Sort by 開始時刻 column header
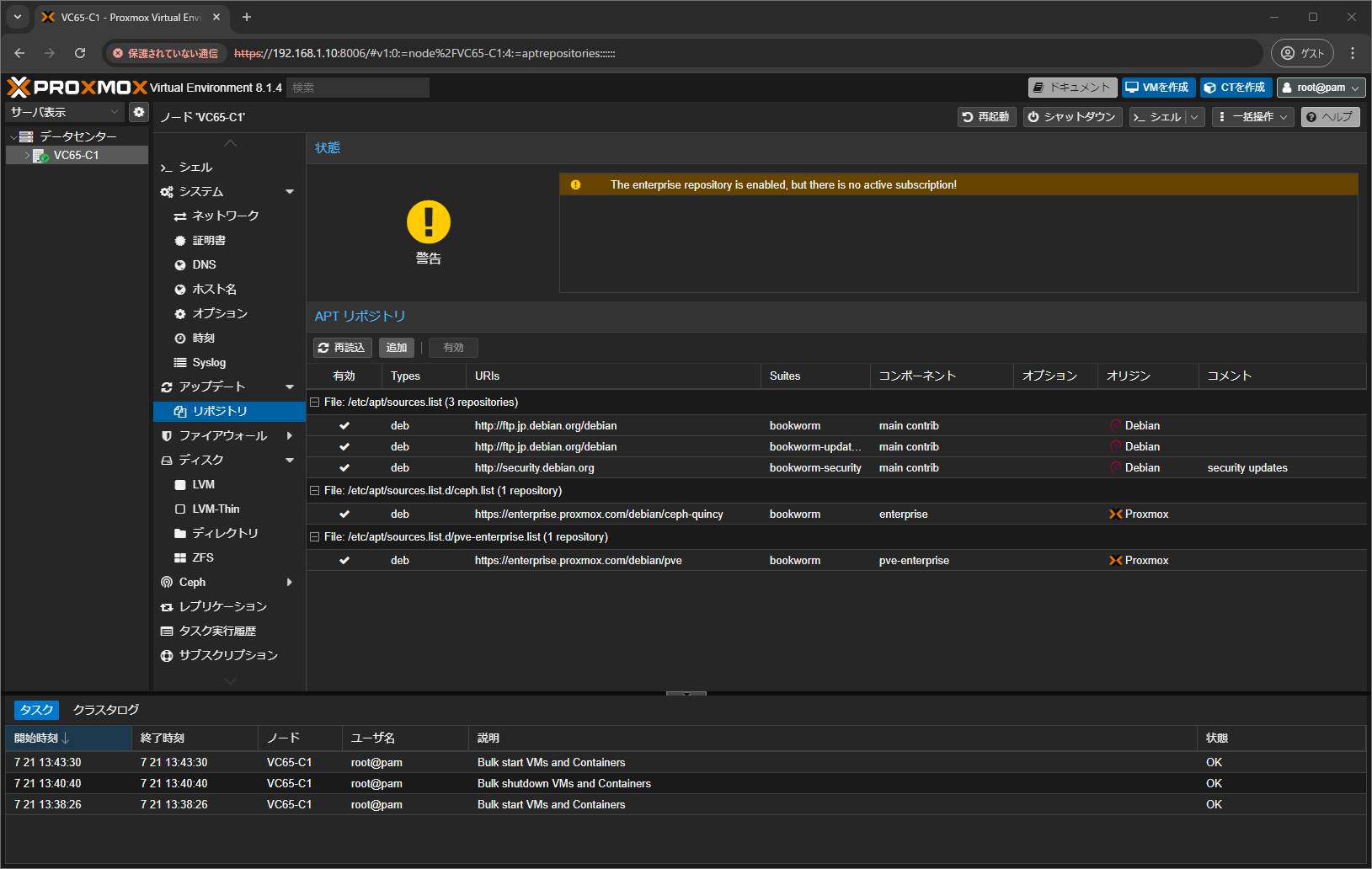Viewport: 1372px width, 869px height. pyautogui.click(x=68, y=738)
